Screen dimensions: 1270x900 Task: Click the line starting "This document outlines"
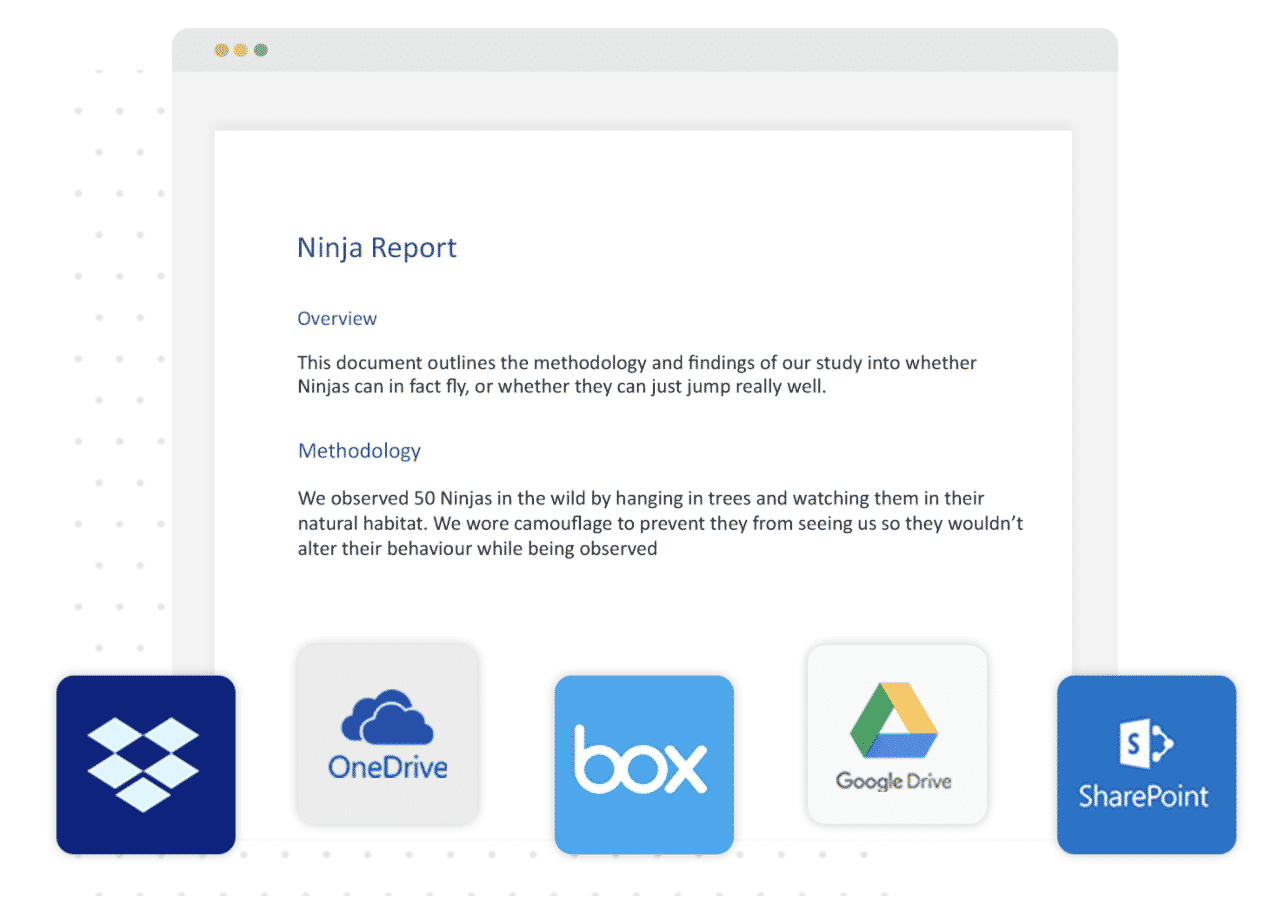click(637, 362)
